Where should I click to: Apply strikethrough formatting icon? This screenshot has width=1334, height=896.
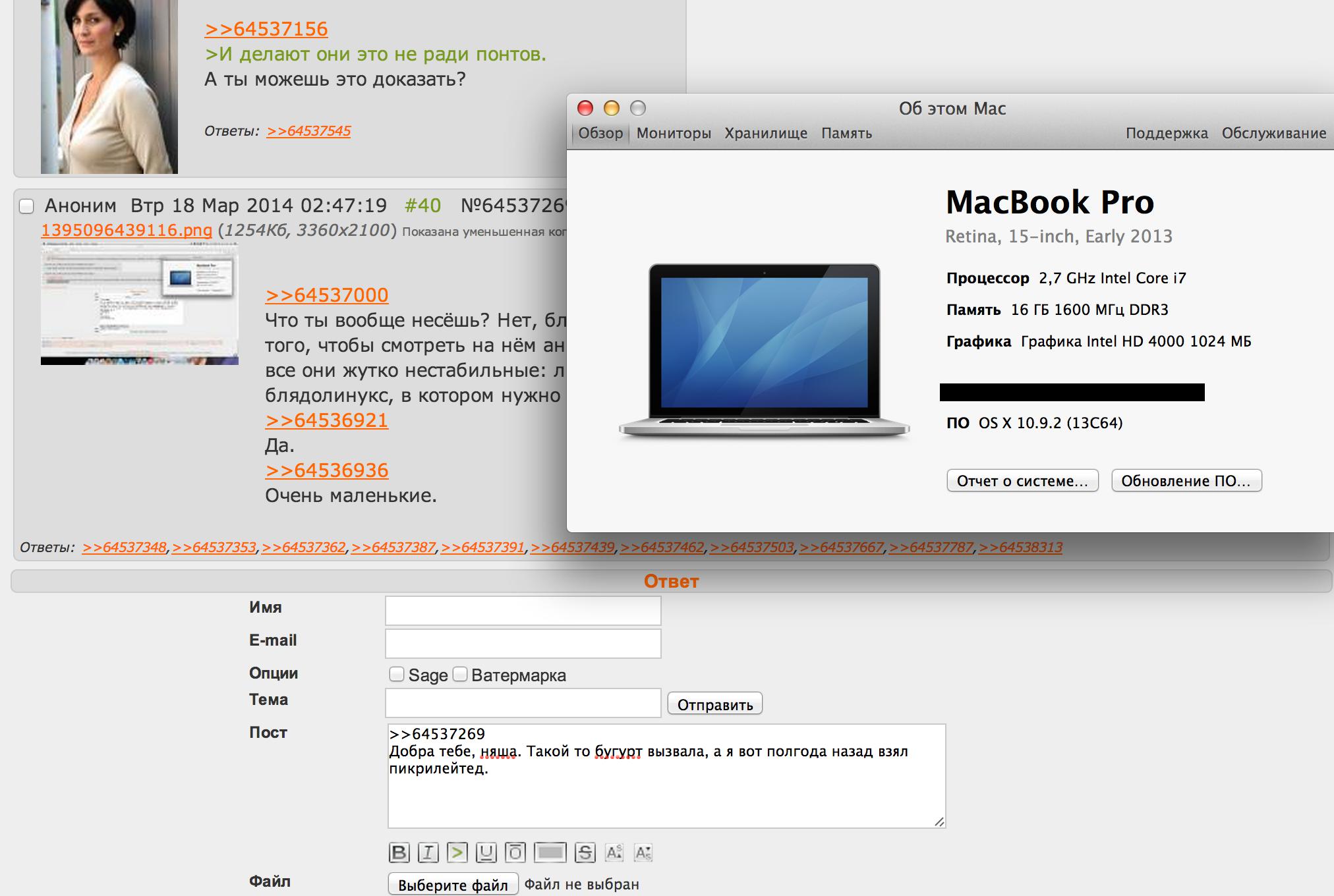pos(585,853)
